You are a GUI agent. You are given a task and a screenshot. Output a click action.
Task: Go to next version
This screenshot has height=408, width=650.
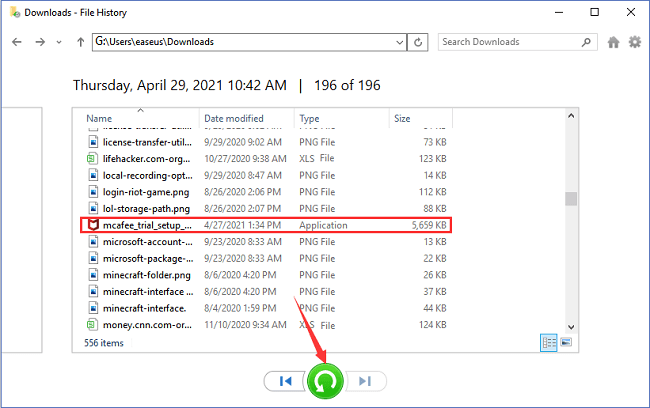(365, 381)
